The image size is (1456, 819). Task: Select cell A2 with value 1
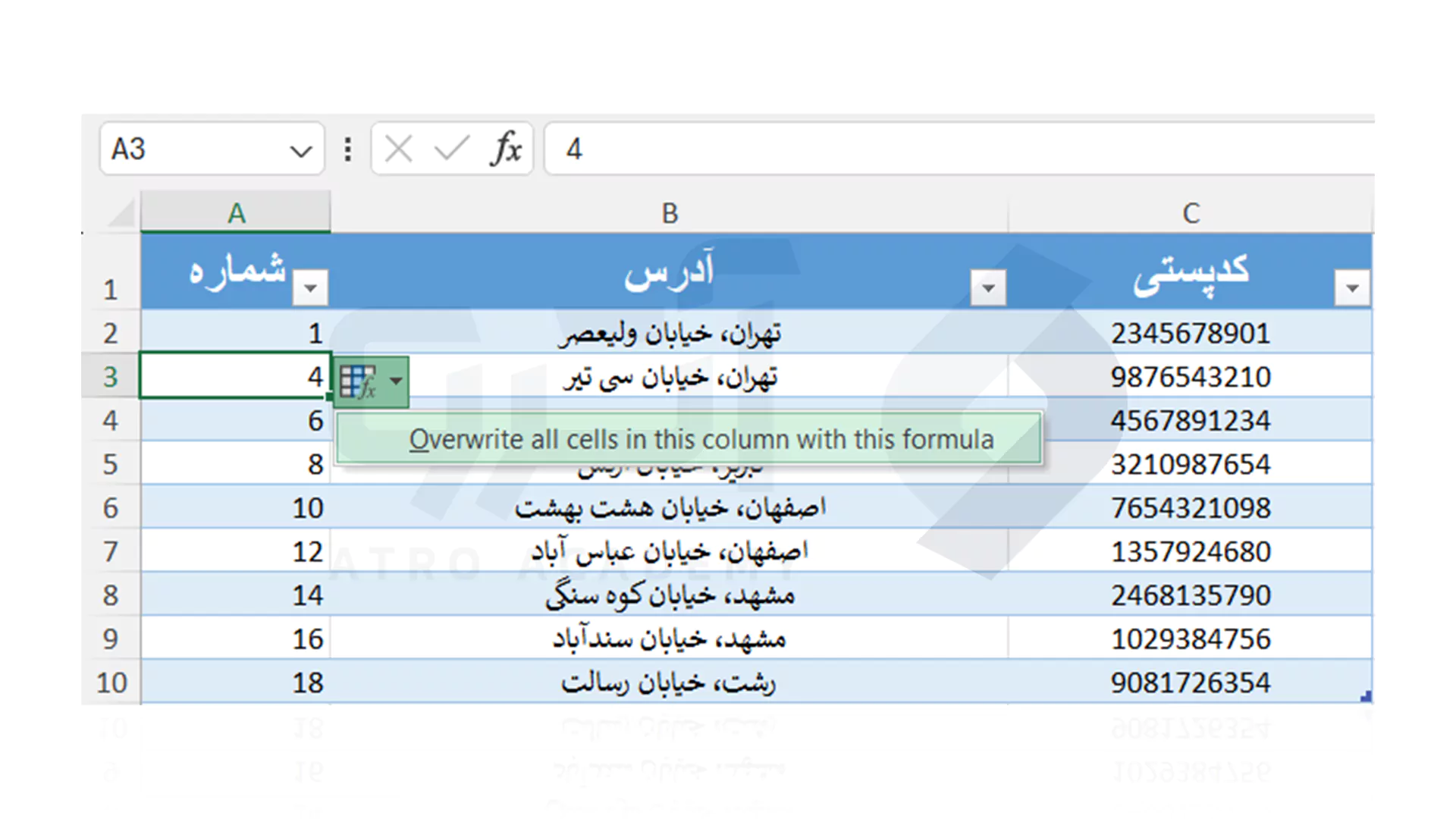click(236, 333)
